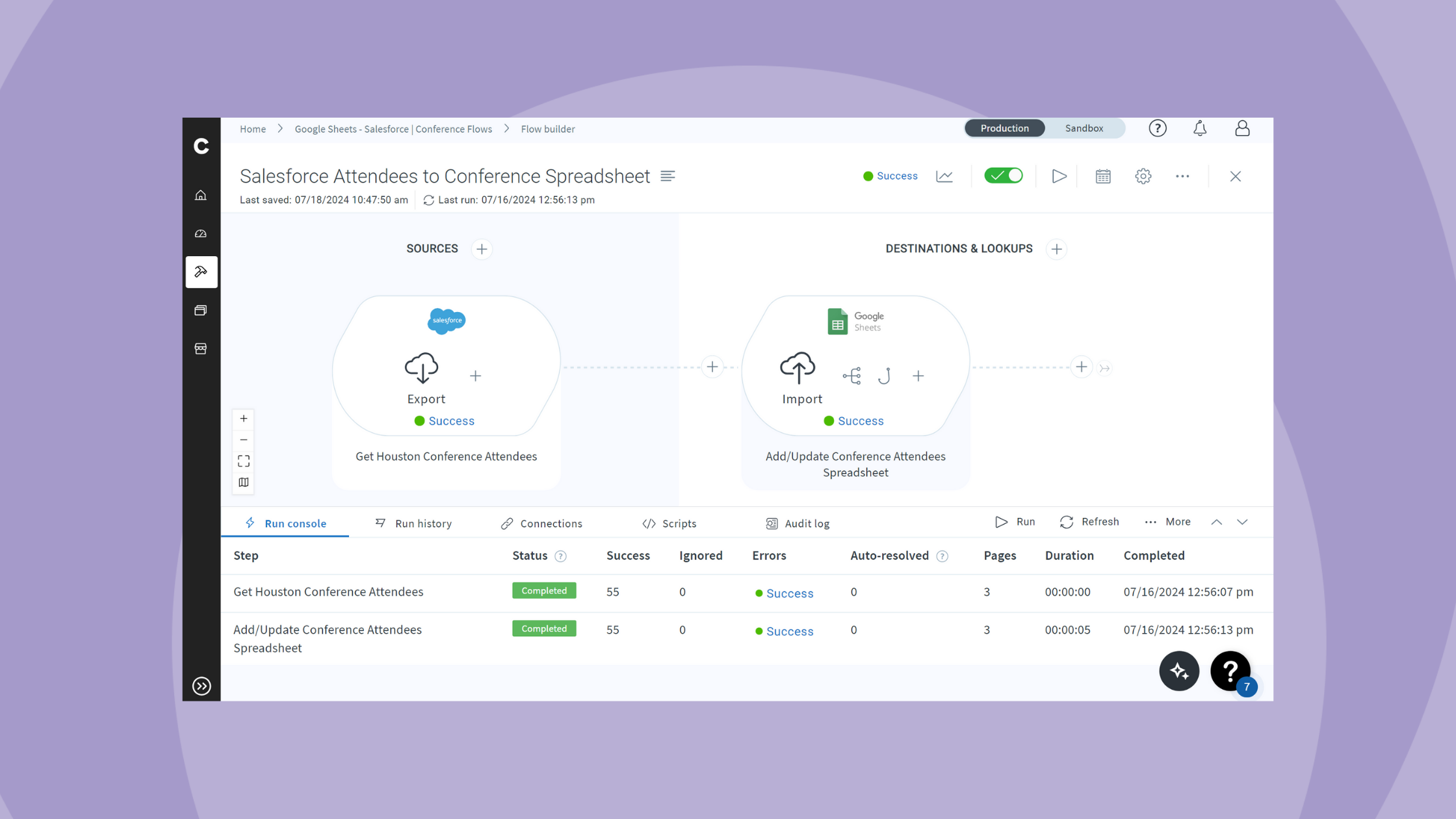This screenshot has height=819, width=1456.
Task: Close the flow builder
Action: tap(1236, 176)
